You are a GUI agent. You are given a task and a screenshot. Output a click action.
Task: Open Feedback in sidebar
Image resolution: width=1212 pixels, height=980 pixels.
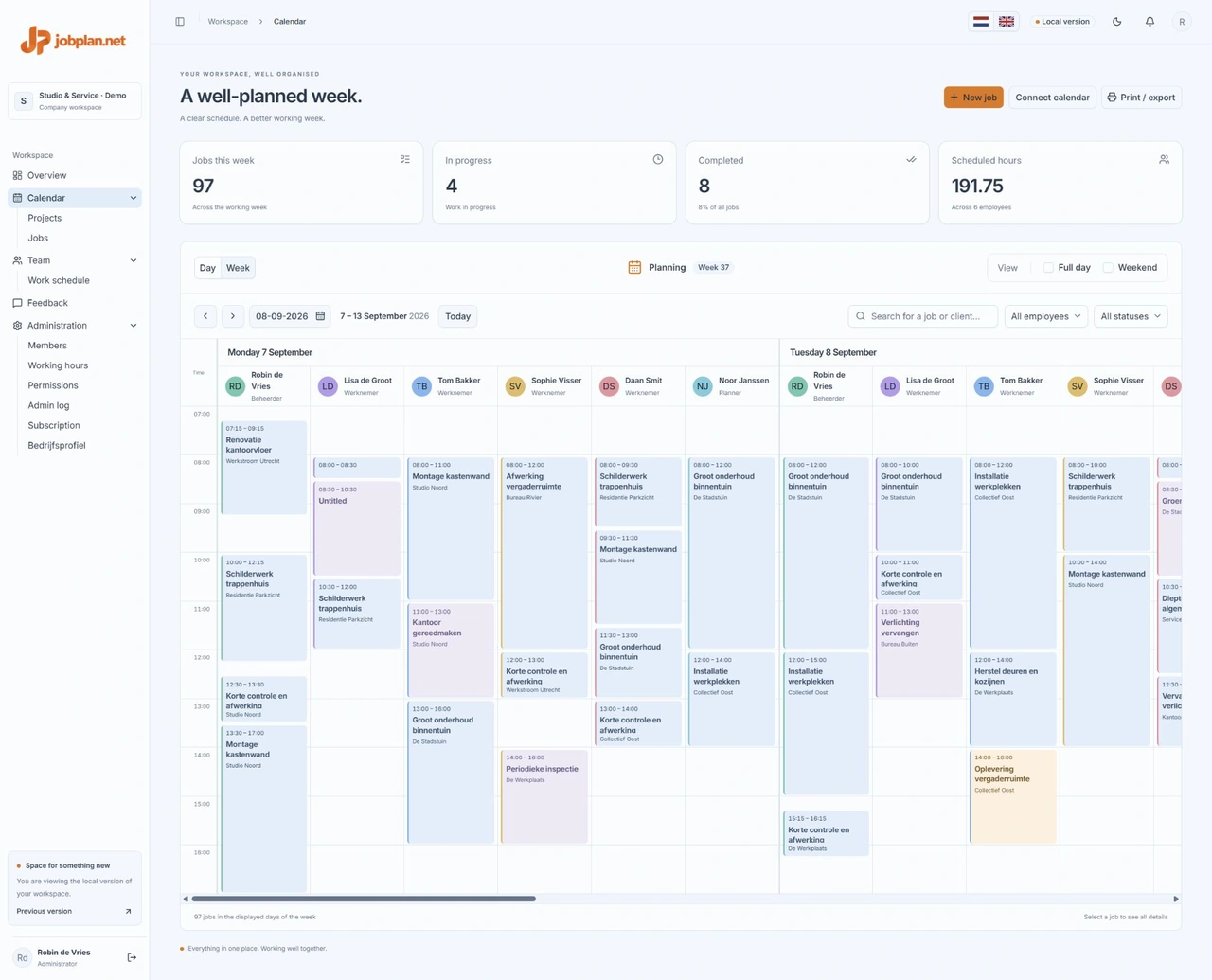pos(75,303)
